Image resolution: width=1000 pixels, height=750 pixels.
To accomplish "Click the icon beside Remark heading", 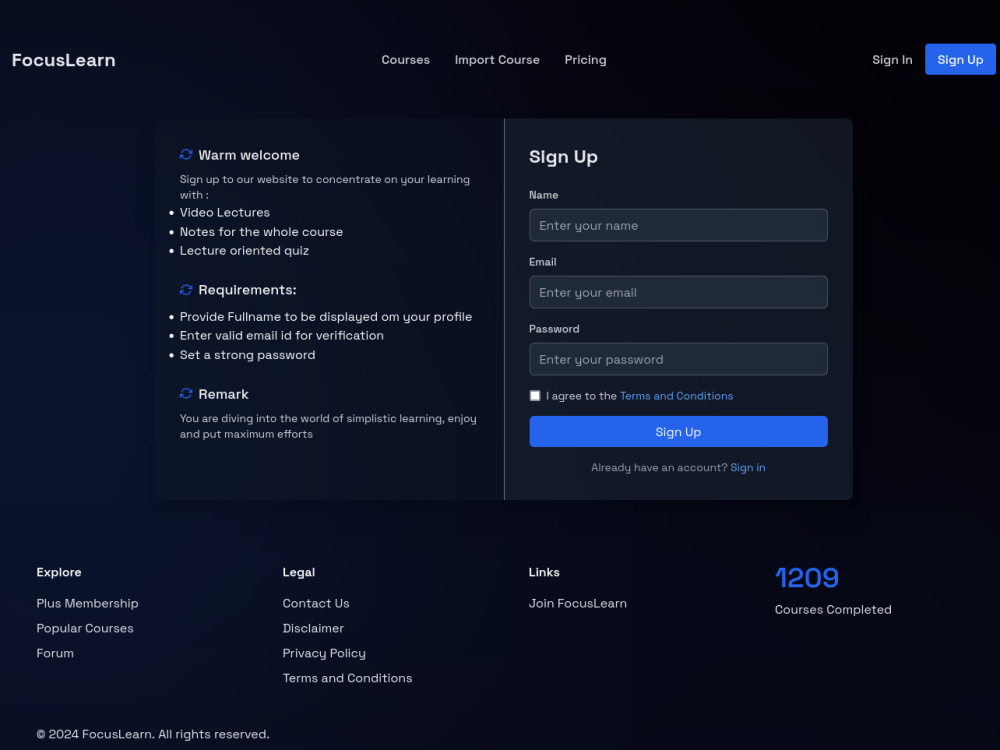I will (186, 394).
